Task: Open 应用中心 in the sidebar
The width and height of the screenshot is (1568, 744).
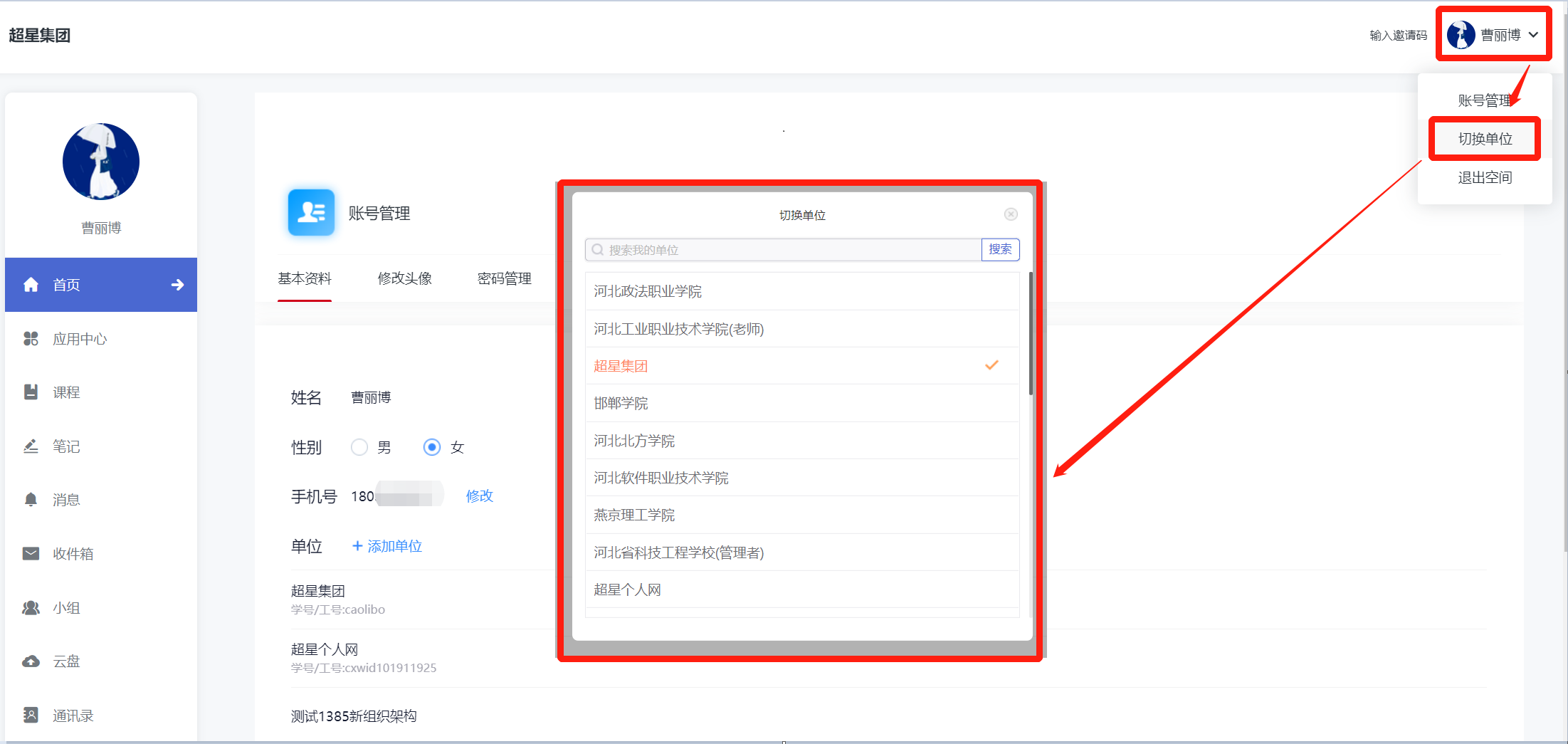Action: 101,339
